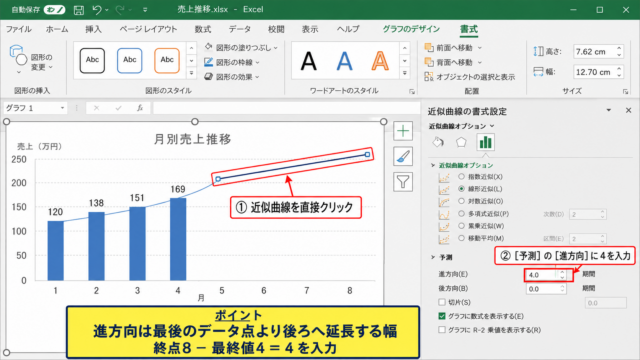The height and width of the screenshot is (360, 640).
Task: Switch to the ホーム tab
Action: 57,29
